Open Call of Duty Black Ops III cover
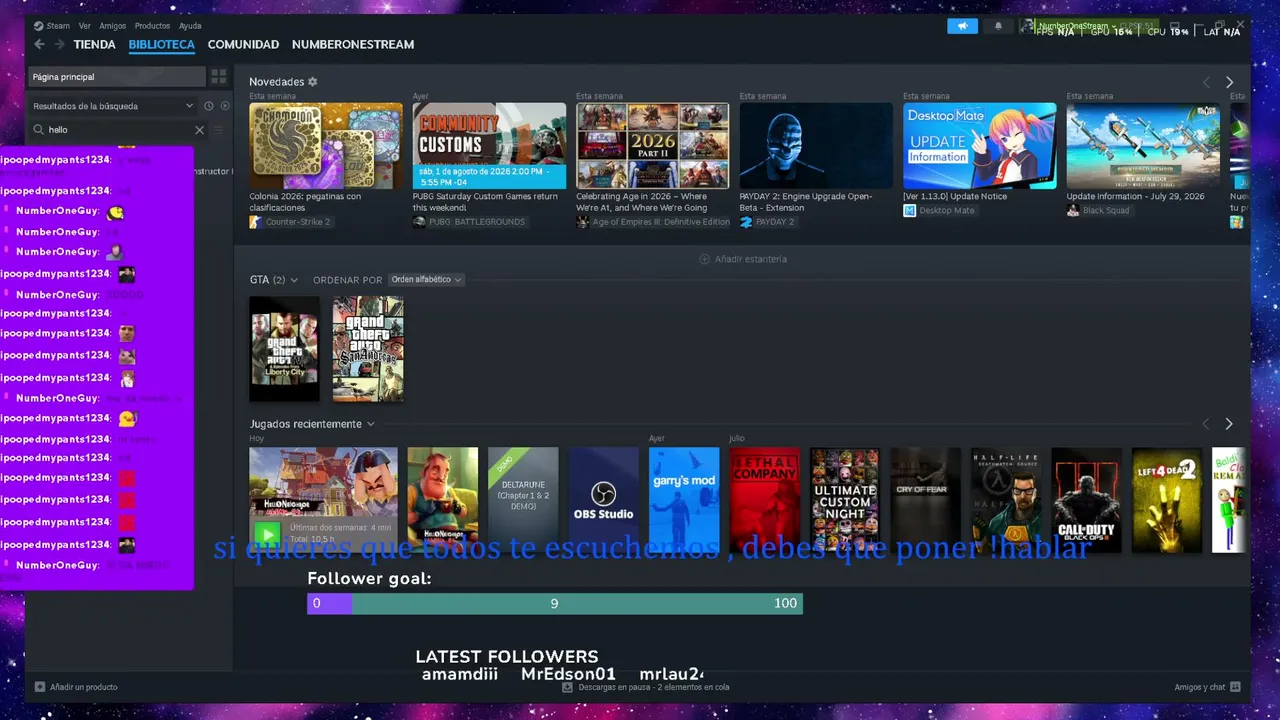Image resolution: width=1280 pixels, height=720 pixels. coord(1087,500)
